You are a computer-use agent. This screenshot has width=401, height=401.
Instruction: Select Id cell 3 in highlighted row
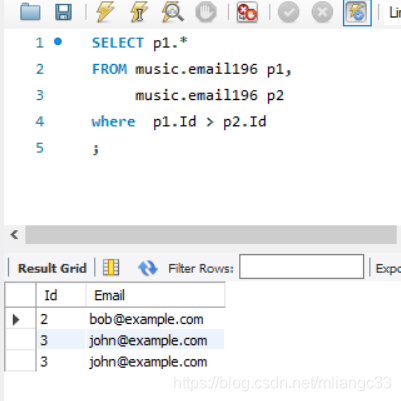[x=61, y=340]
